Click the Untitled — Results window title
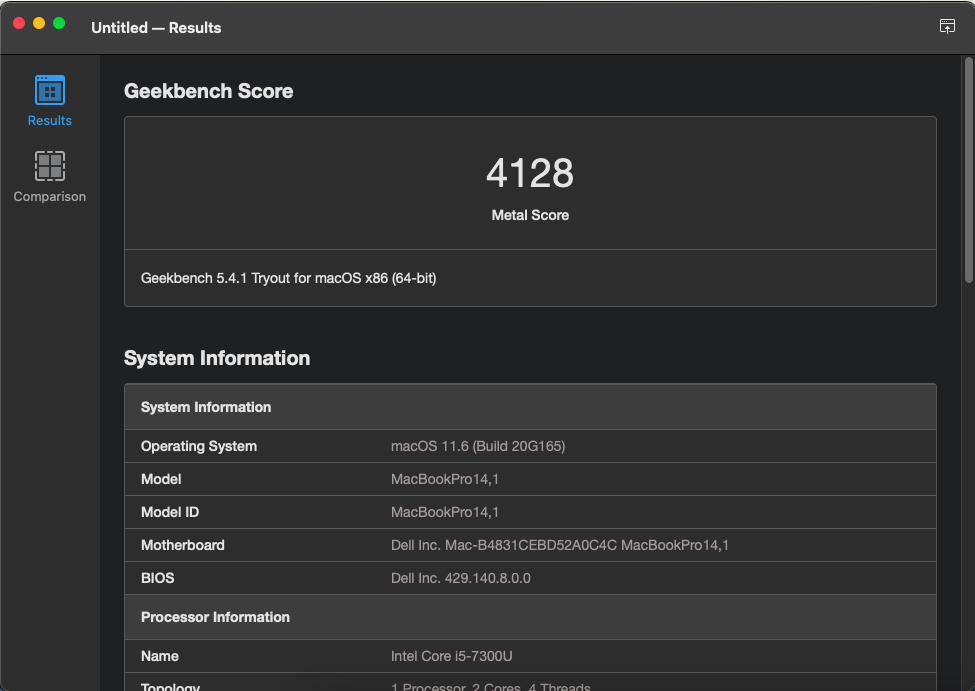 coord(156,28)
